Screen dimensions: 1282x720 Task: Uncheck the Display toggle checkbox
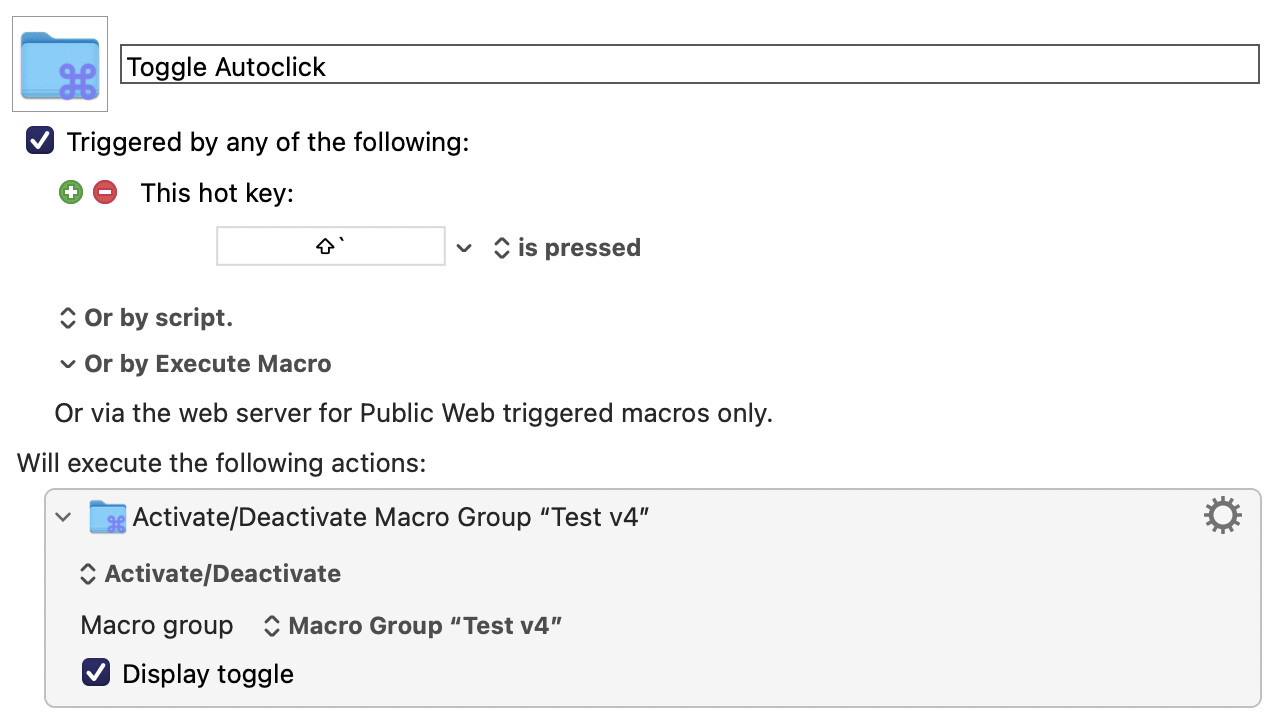(96, 672)
